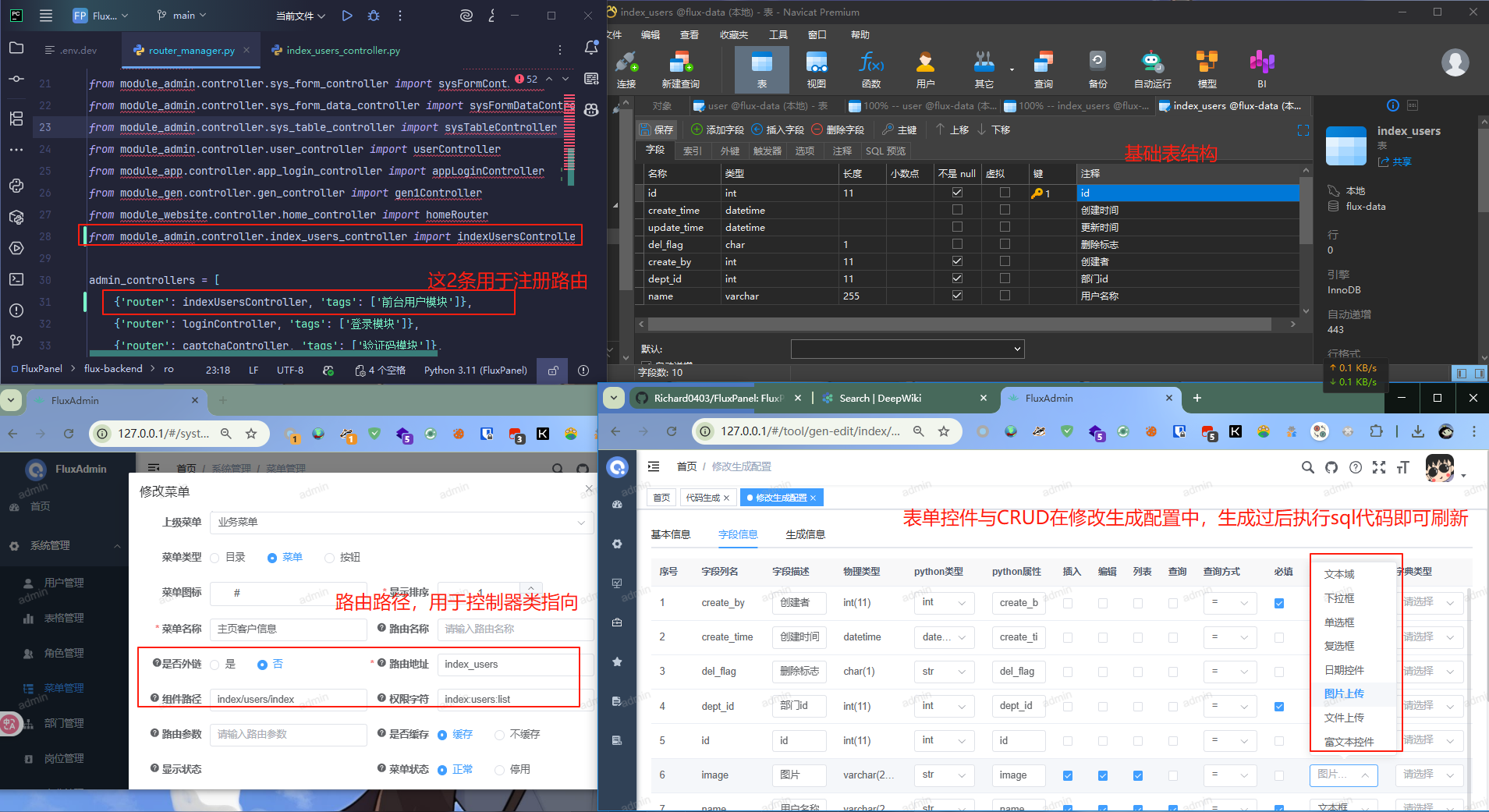Toggle fullscreen icon in right FluxAdmin header
Image resolution: width=1489 pixels, height=812 pixels.
1379,467
